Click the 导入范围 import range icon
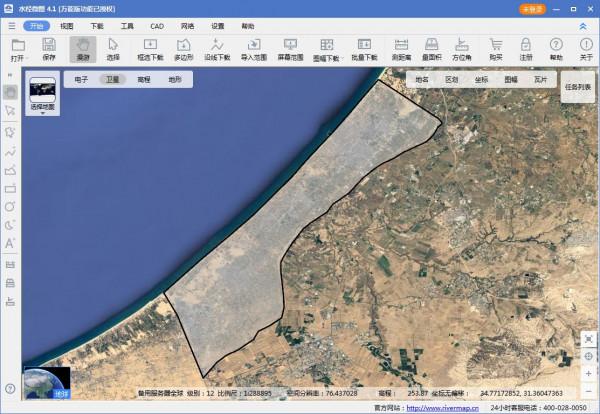600x414 pixels. 254,48
